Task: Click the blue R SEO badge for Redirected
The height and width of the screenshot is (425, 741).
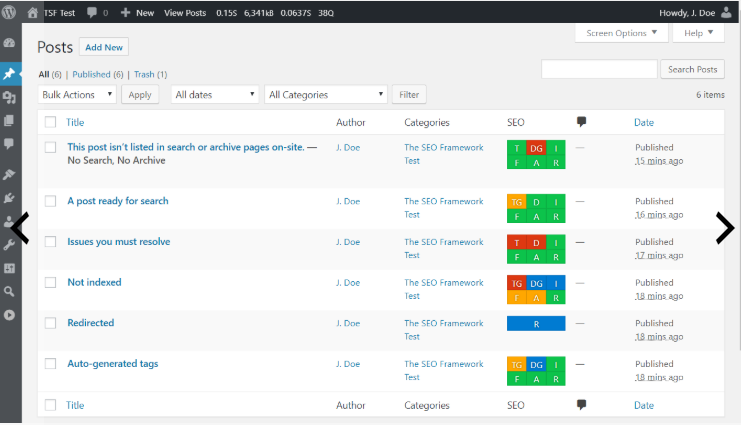Action: (536, 324)
